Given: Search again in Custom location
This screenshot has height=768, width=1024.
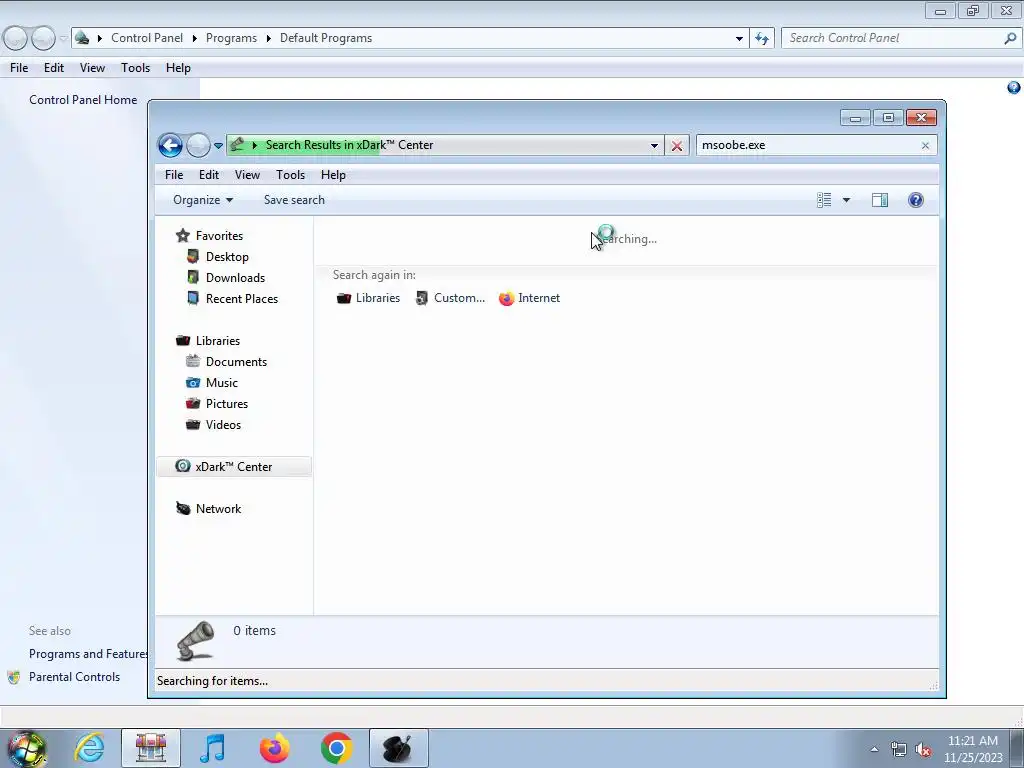Looking at the screenshot, I should click(x=451, y=298).
